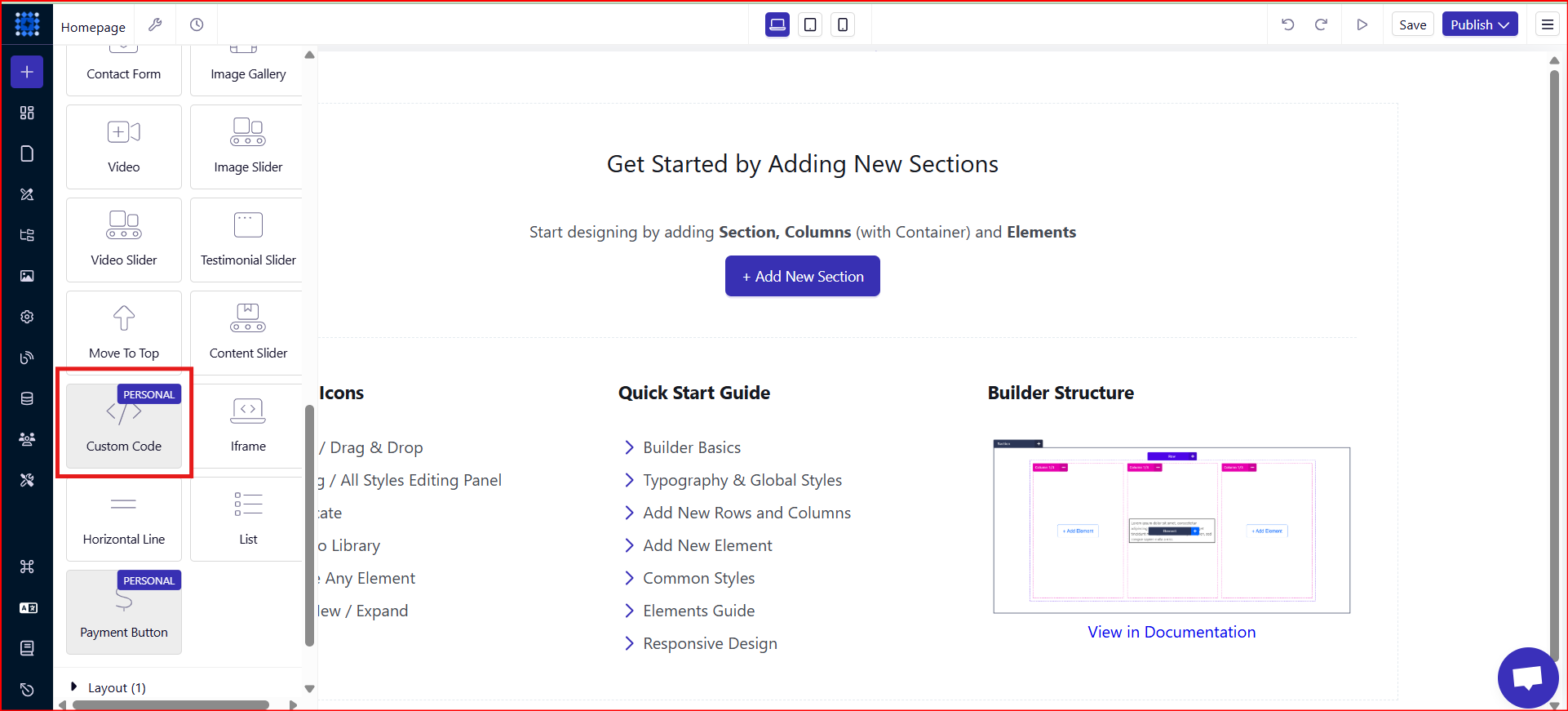1568x711 pixels.
Task: Open the View in Documentation link
Action: tap(1172, 632)
